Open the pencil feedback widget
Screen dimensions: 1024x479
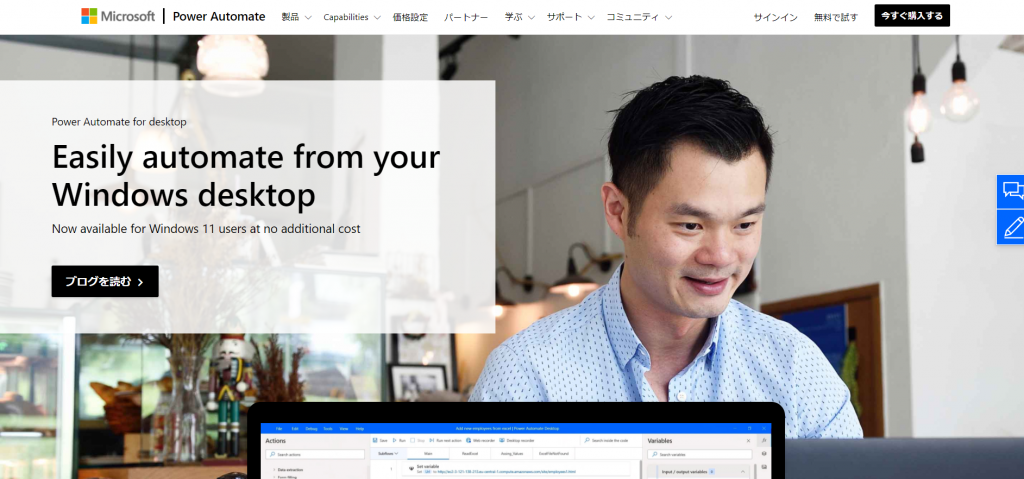(1011, 227)
